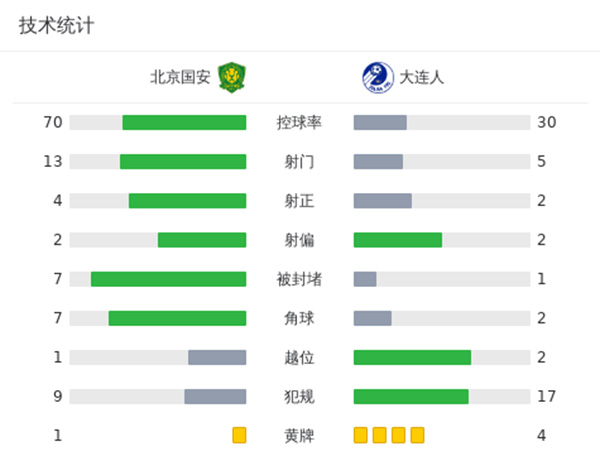Click Dalian Ren's second yellow card icon
This screenshot has width=600, height=456.
(x=380, y=435)
